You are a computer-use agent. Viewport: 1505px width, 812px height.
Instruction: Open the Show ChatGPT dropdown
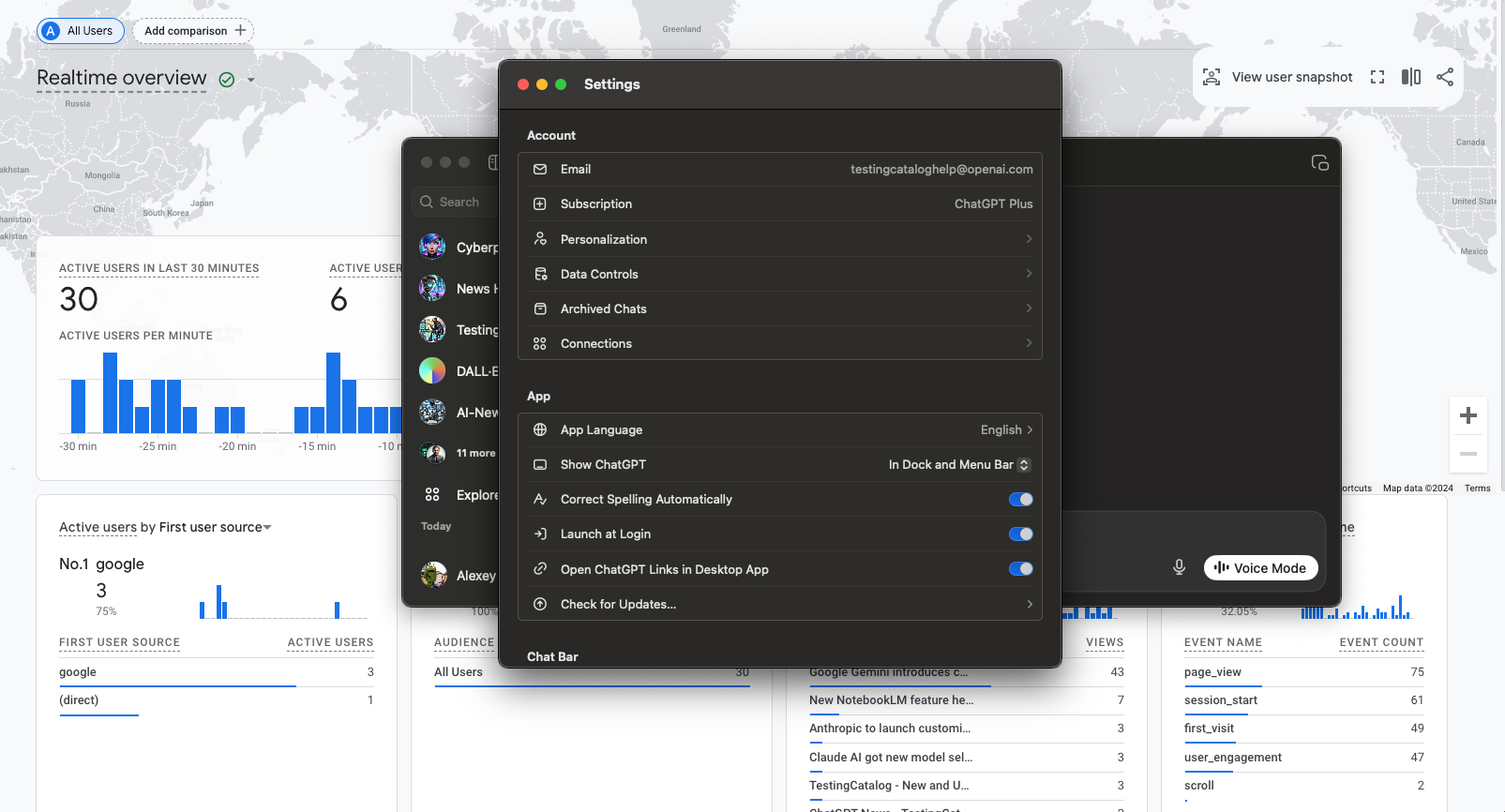point(959,465)
